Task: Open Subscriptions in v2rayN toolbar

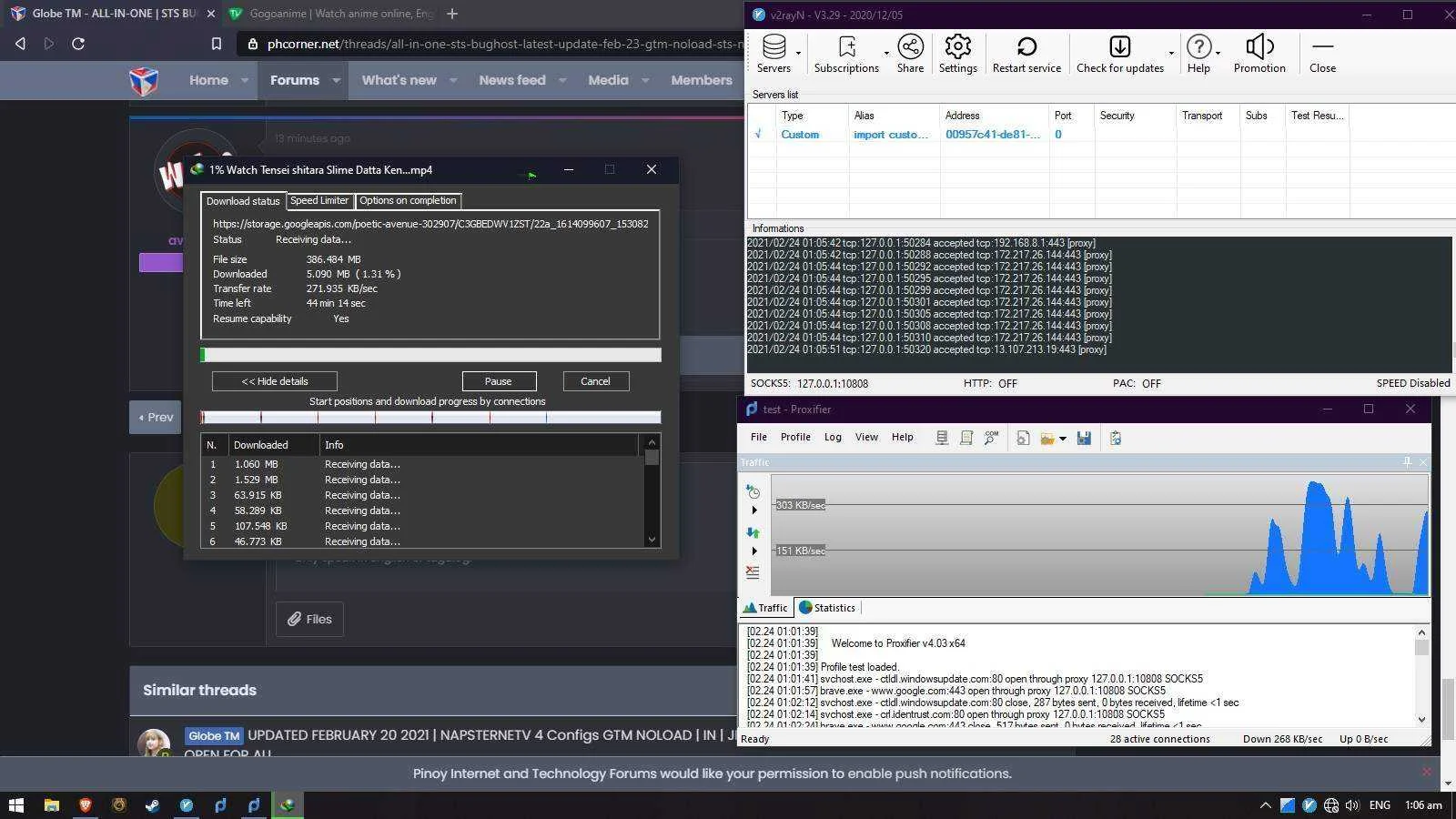Action: pos(846,54)
